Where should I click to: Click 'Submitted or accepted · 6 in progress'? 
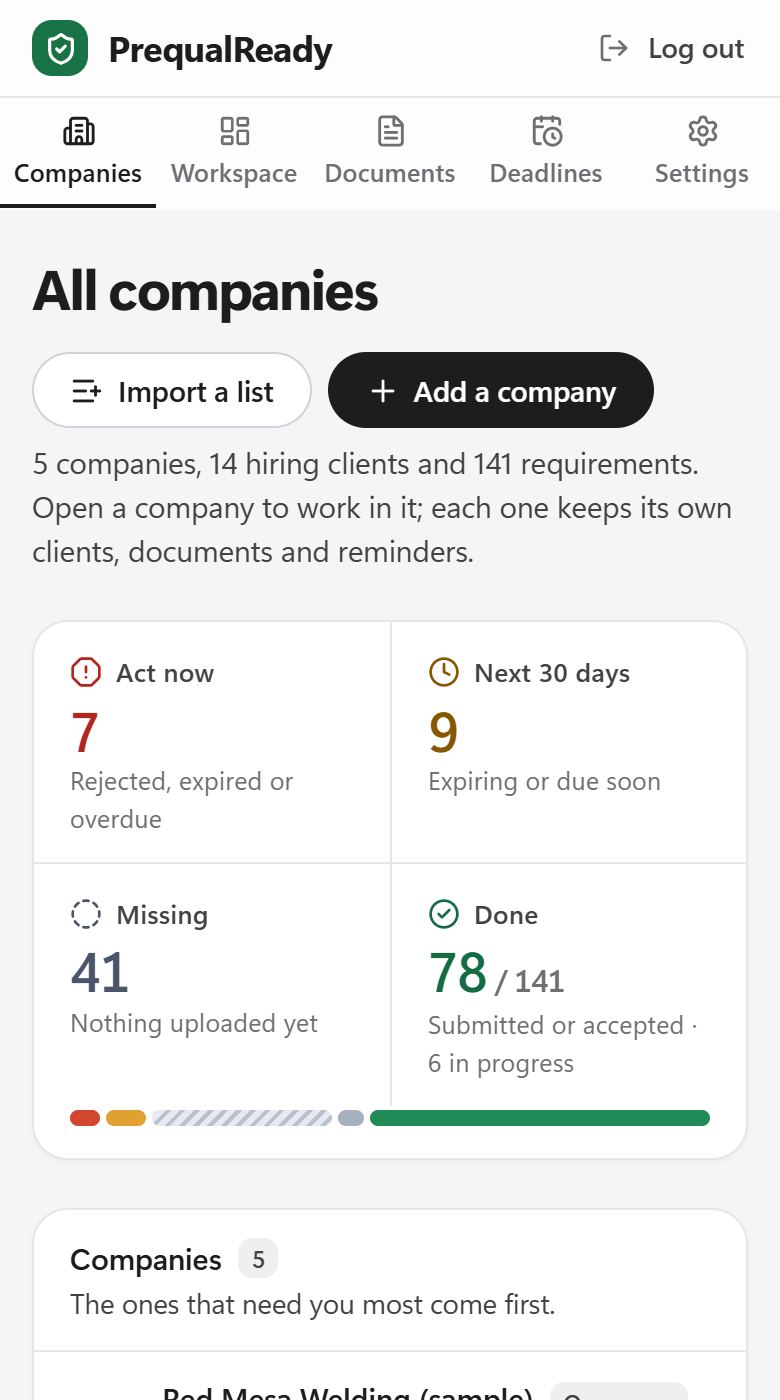click(563, 1044)
